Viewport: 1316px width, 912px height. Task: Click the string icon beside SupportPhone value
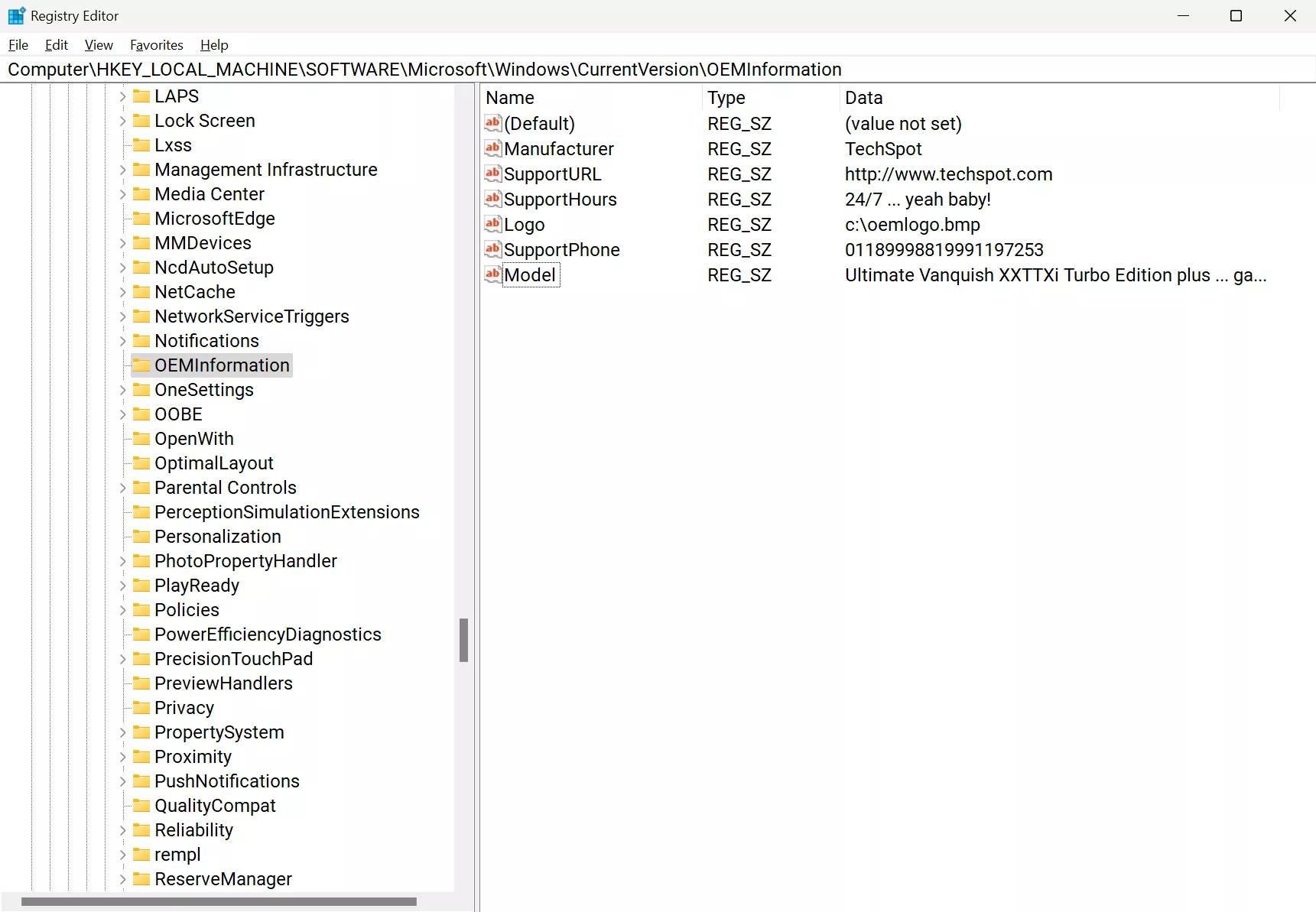tap(493, 249)
